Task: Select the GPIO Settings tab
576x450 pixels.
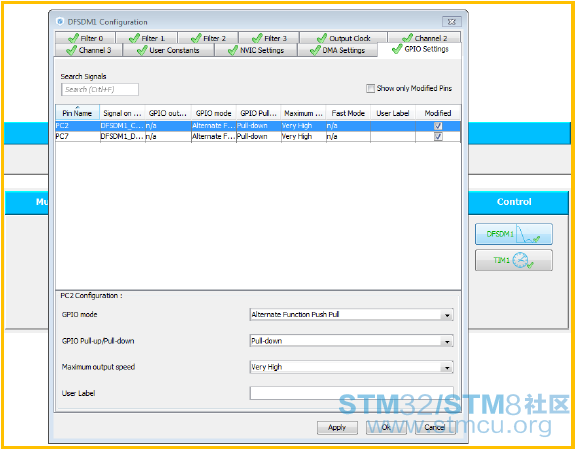Action: pos(420,49)
